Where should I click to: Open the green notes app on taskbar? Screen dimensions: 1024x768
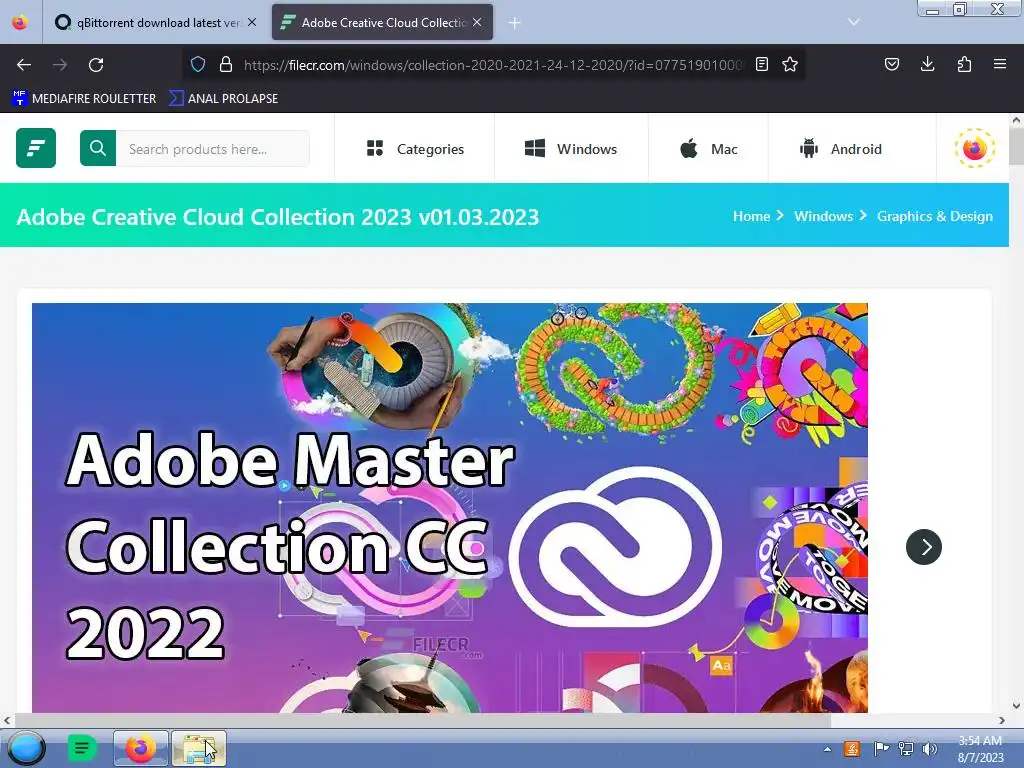82,748
